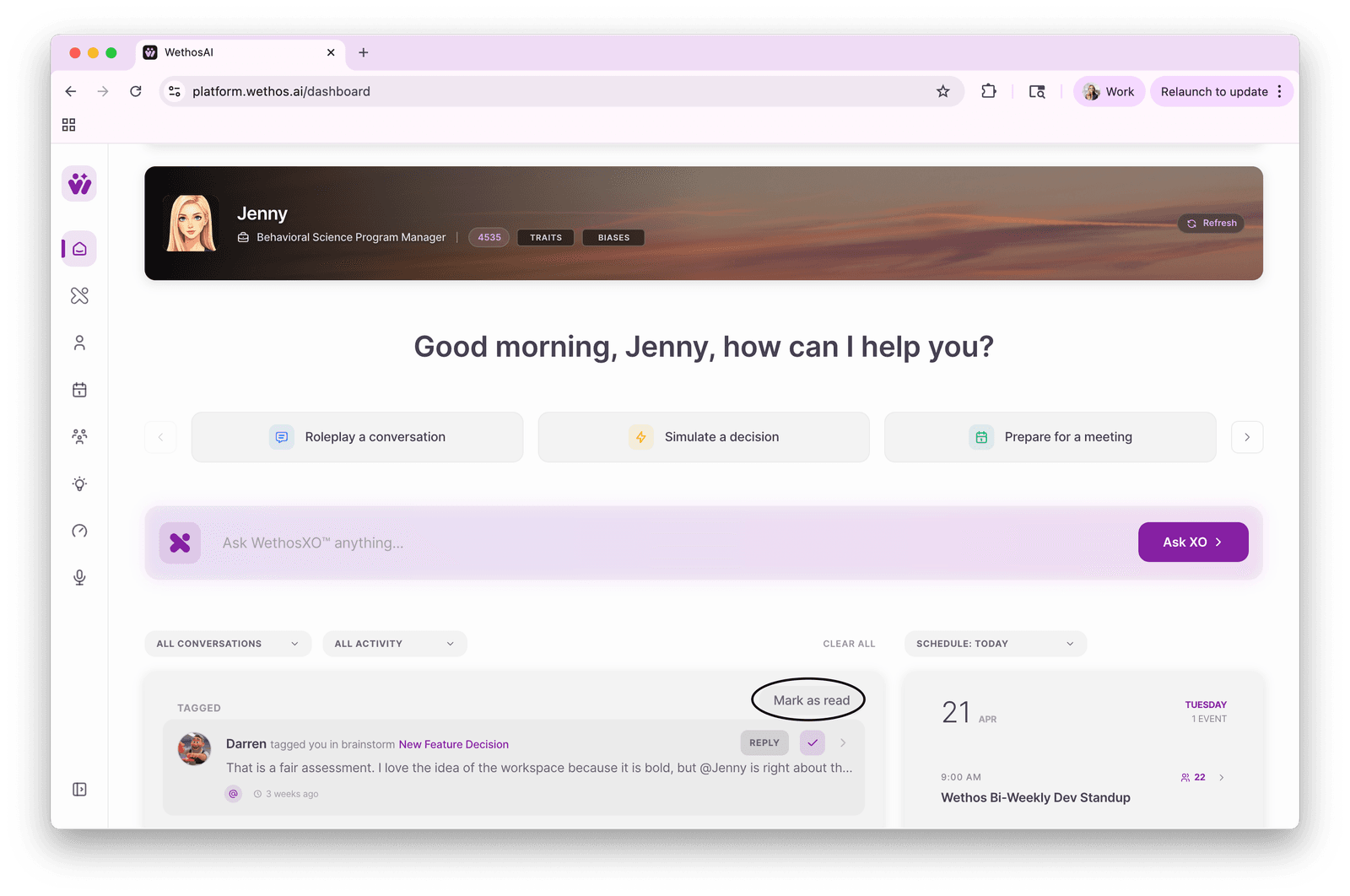
Task: Open the Work profile chip
Action: tap(1109, 91)
